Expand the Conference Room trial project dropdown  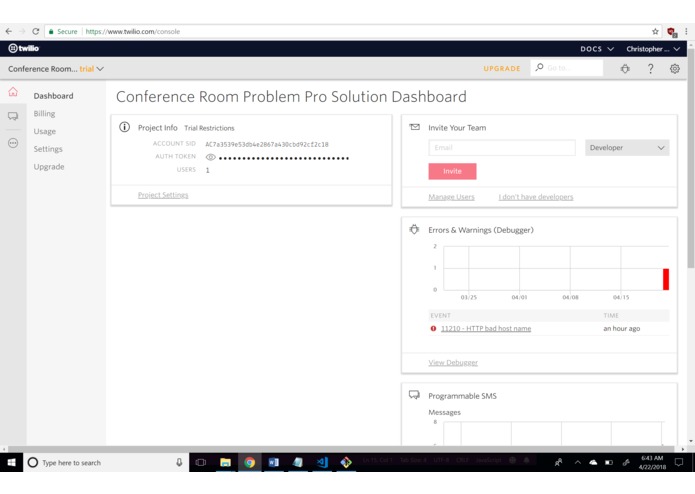pyautogui.click(x=56, y=69)
